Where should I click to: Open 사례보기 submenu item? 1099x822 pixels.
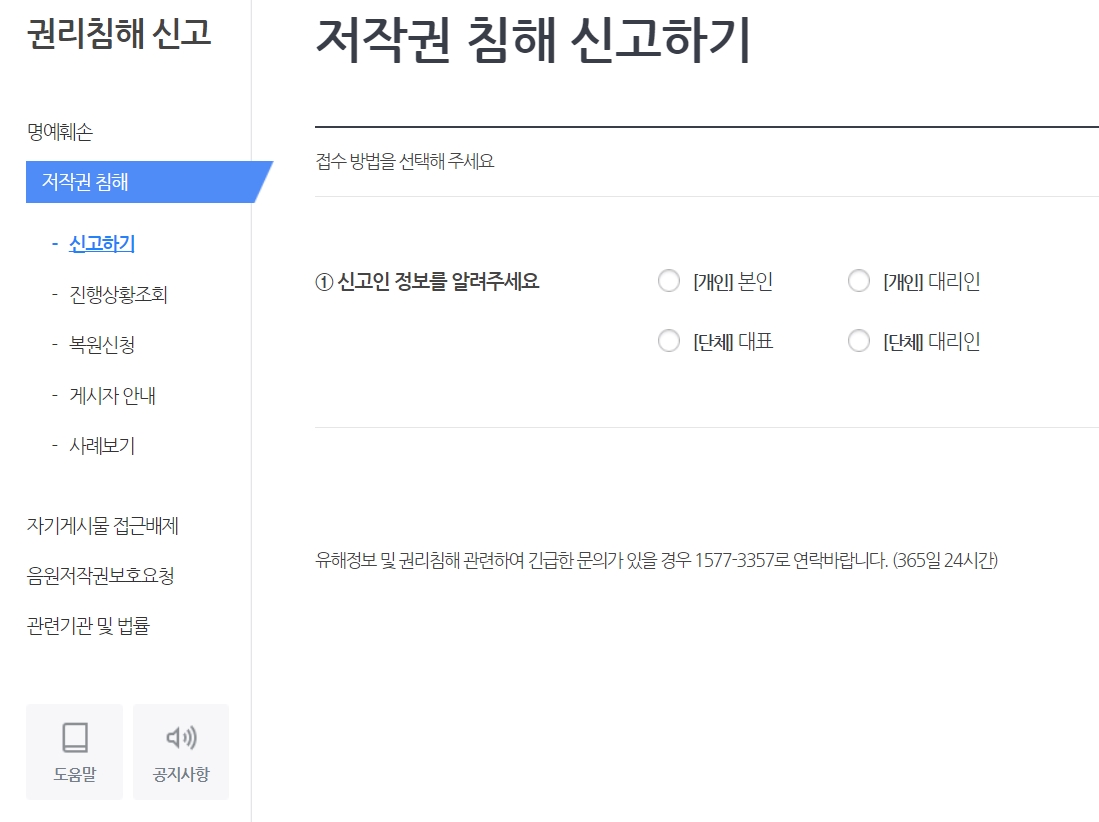coord(102,446)
